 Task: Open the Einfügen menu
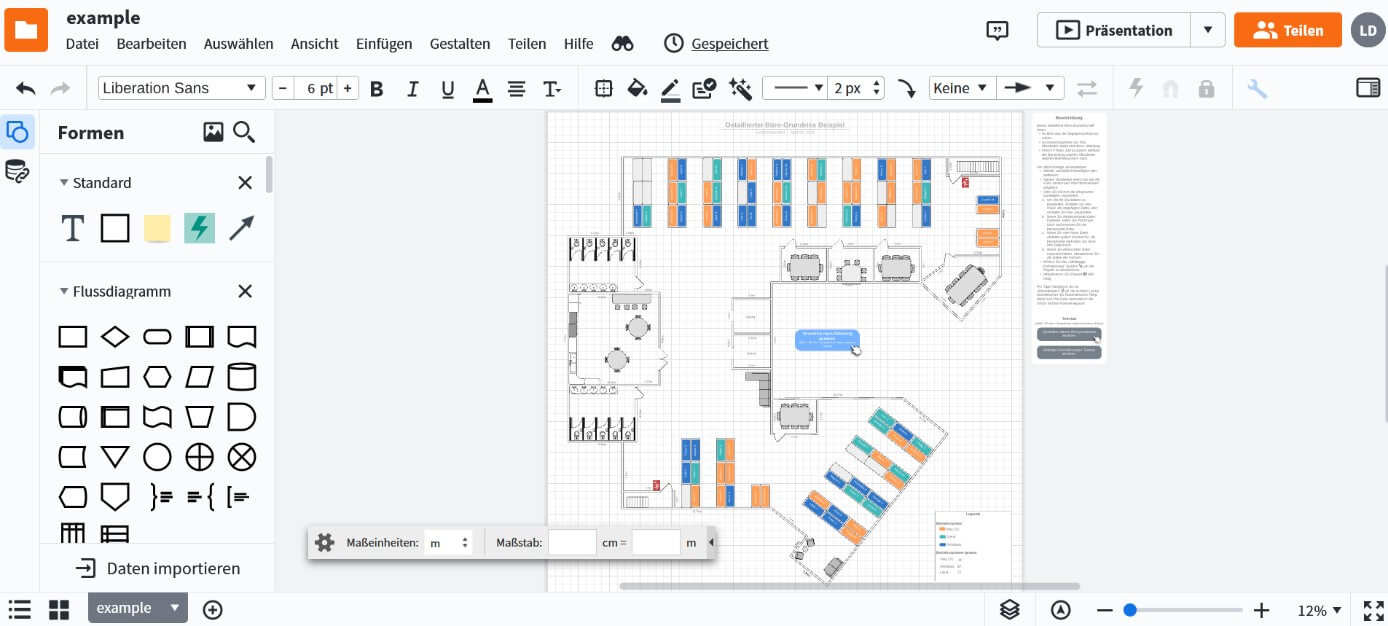[384, 44]
